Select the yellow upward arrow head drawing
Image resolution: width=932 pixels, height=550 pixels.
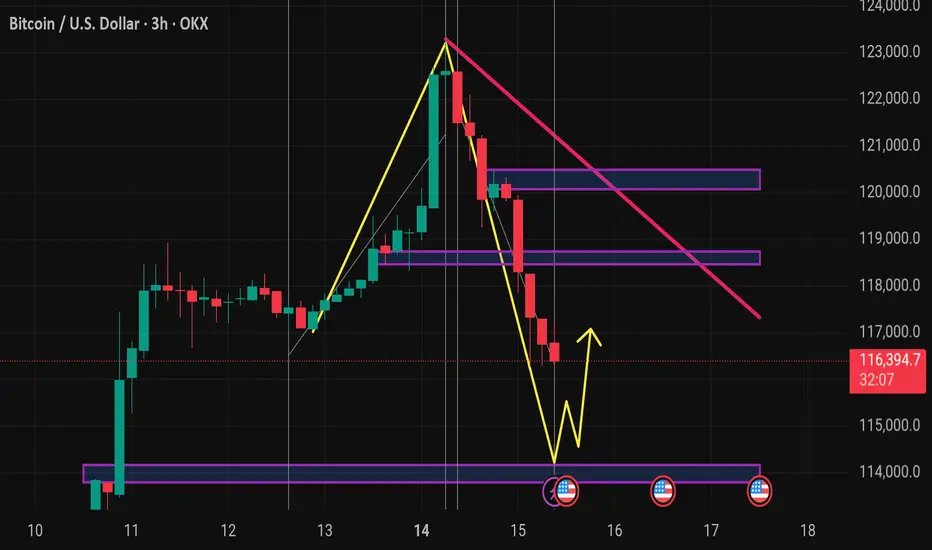pos(590,337)
